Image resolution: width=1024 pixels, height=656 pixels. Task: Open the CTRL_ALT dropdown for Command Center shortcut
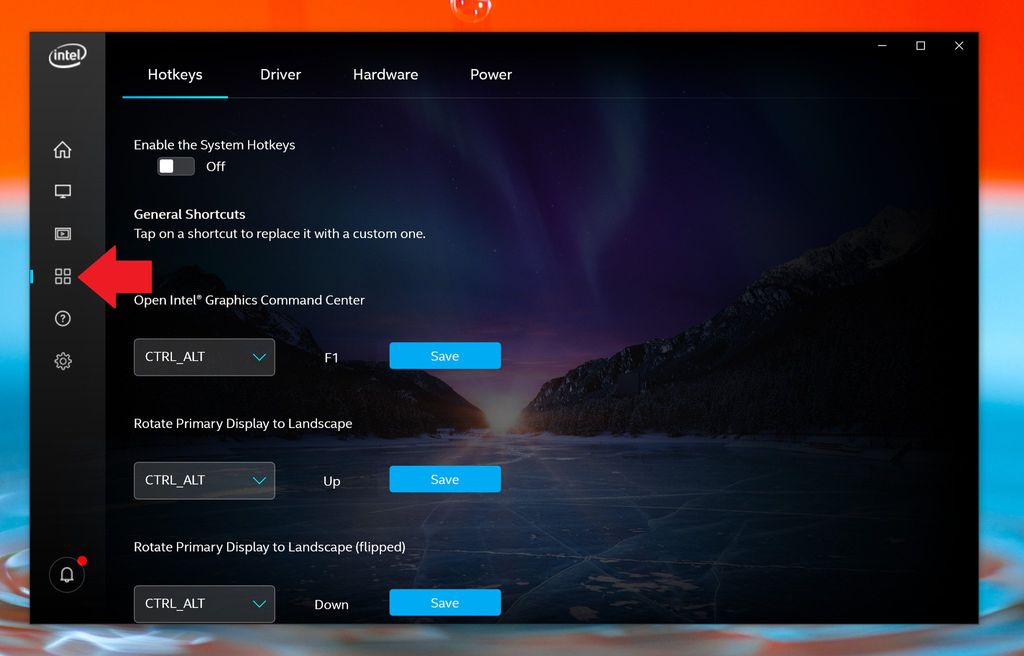[204, 357]
